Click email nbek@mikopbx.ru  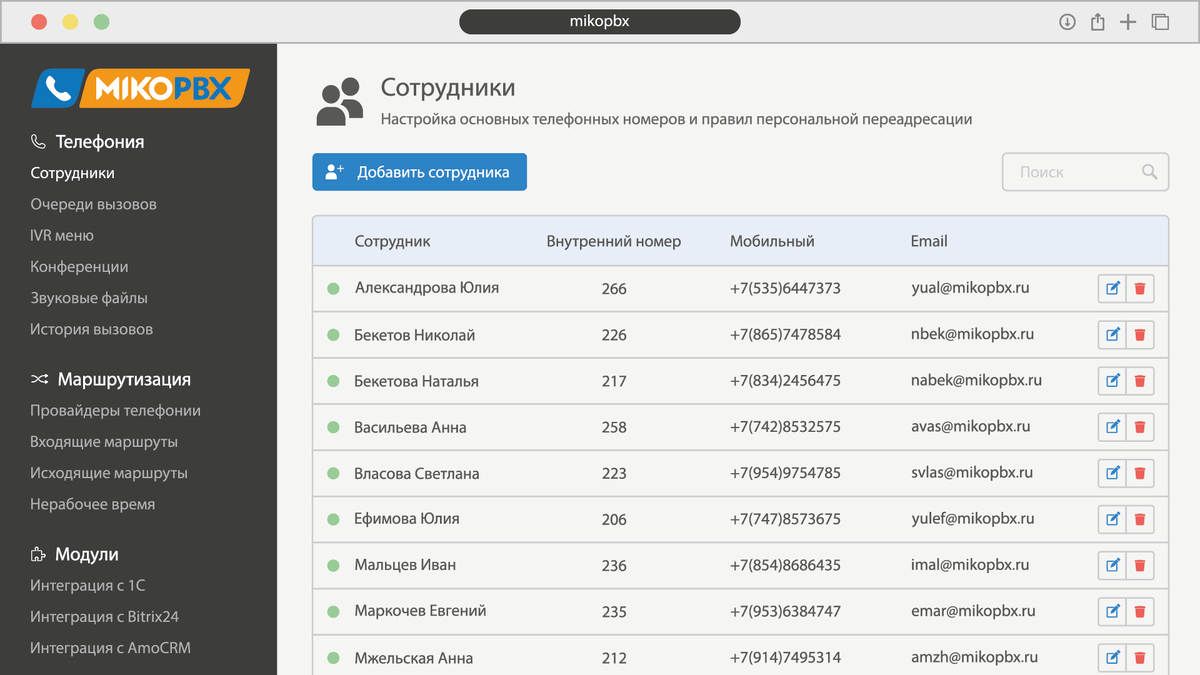[972, 335]
